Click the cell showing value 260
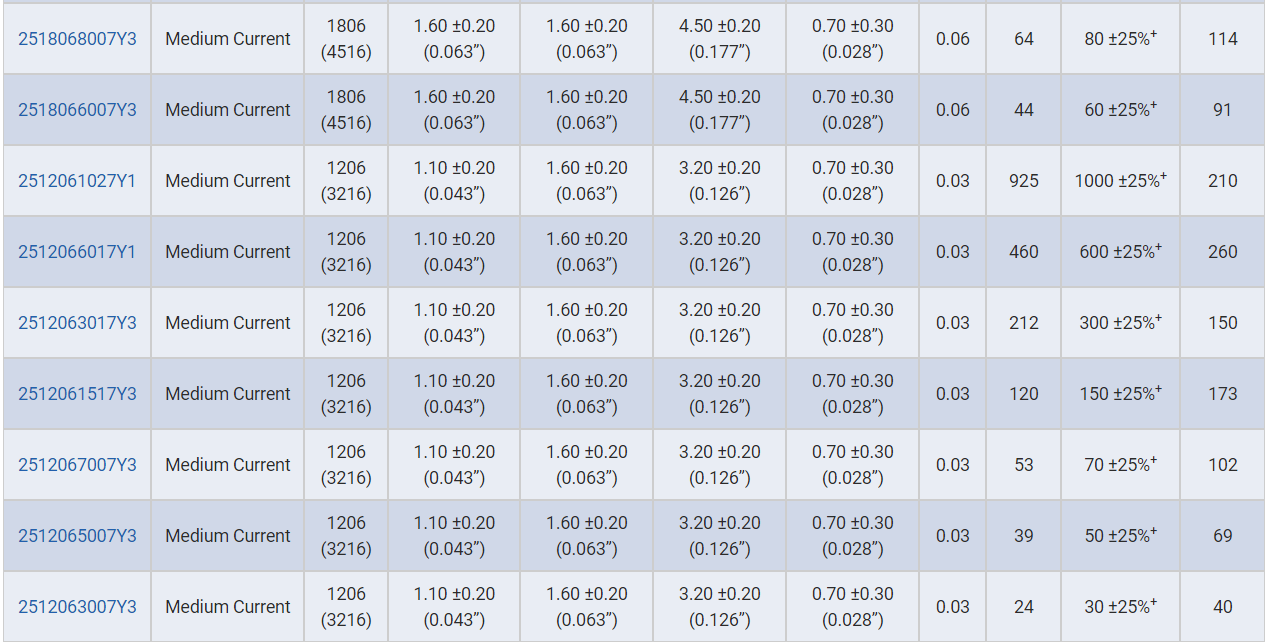Viewport: 1266px width, 642px height. coord(1222,252)
